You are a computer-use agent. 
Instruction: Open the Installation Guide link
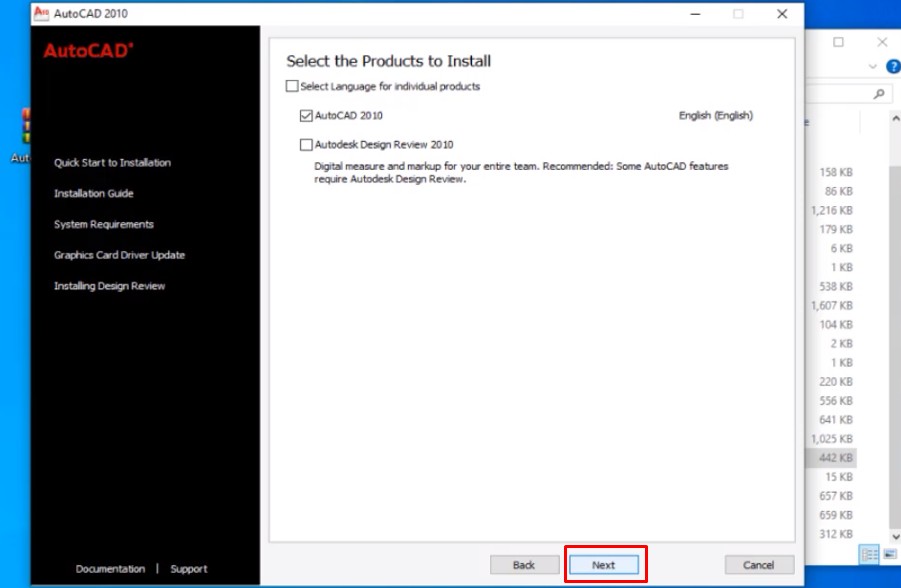pos(93,194)
